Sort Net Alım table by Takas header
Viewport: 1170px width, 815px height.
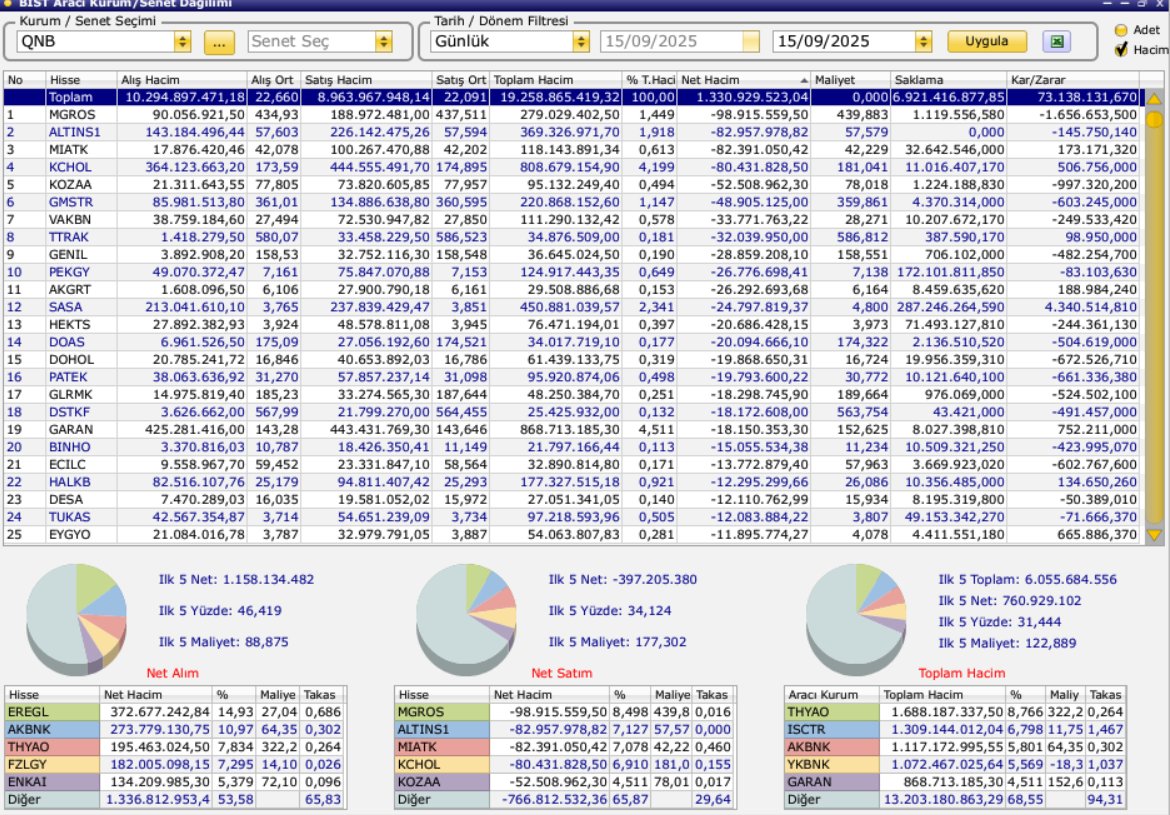323,694
